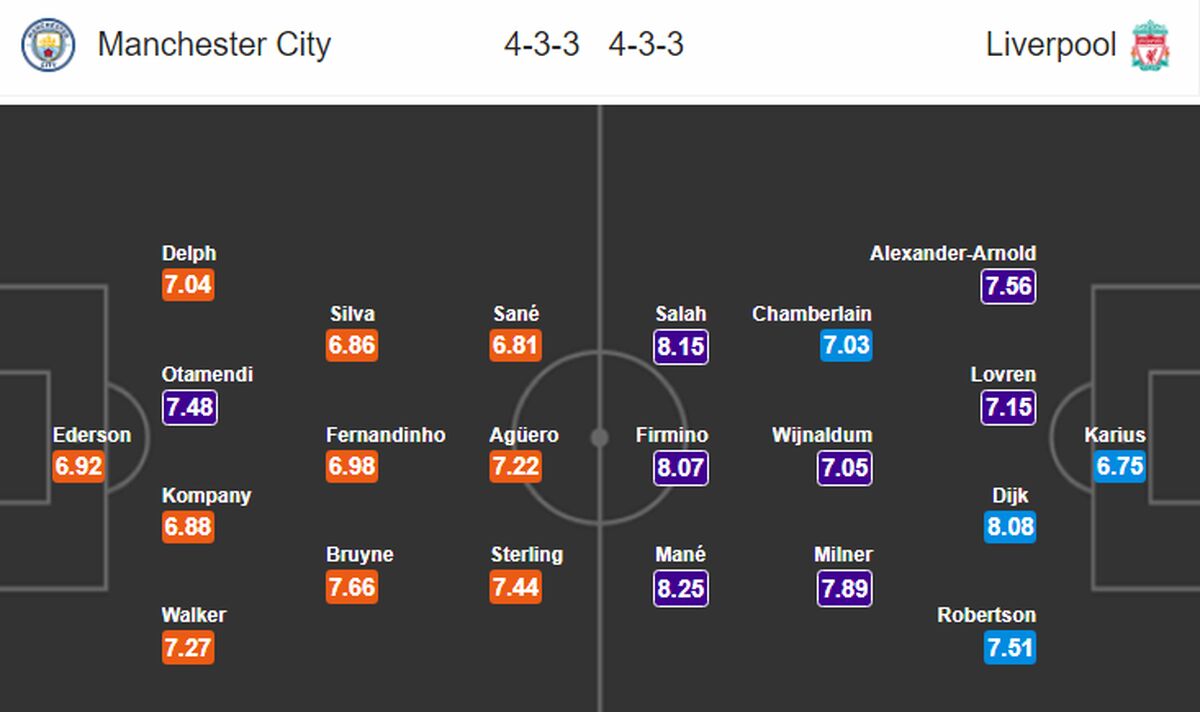Select Robertson's 7.51 rating badge

(1008, 648)
